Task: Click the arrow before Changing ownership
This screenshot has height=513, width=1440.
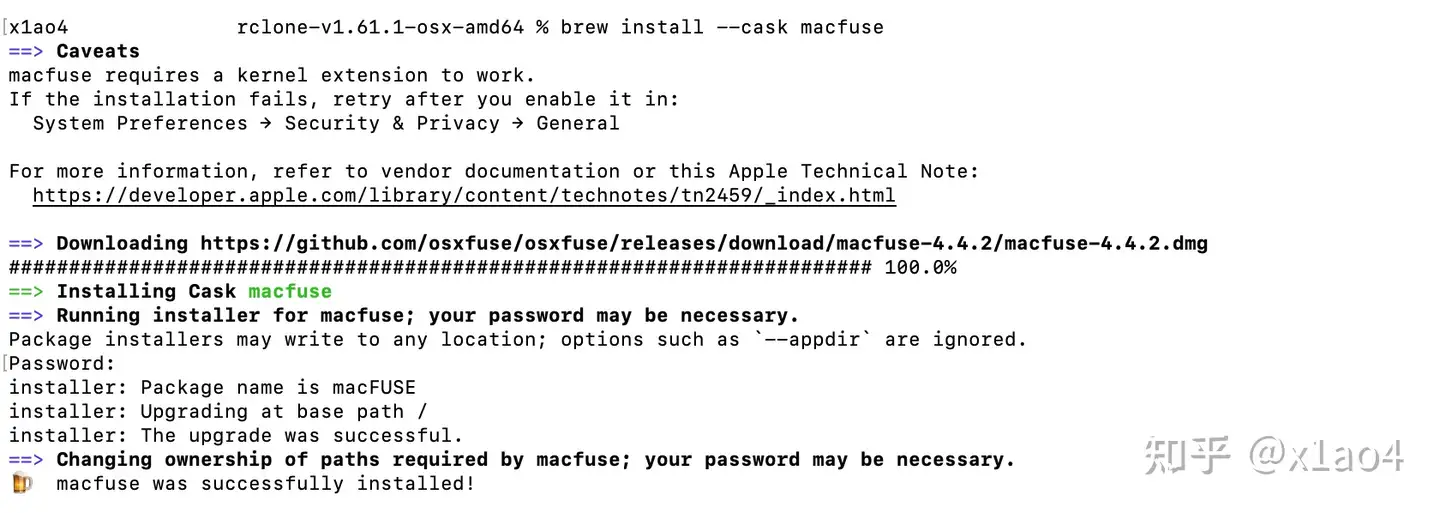Action: (27, 460)
